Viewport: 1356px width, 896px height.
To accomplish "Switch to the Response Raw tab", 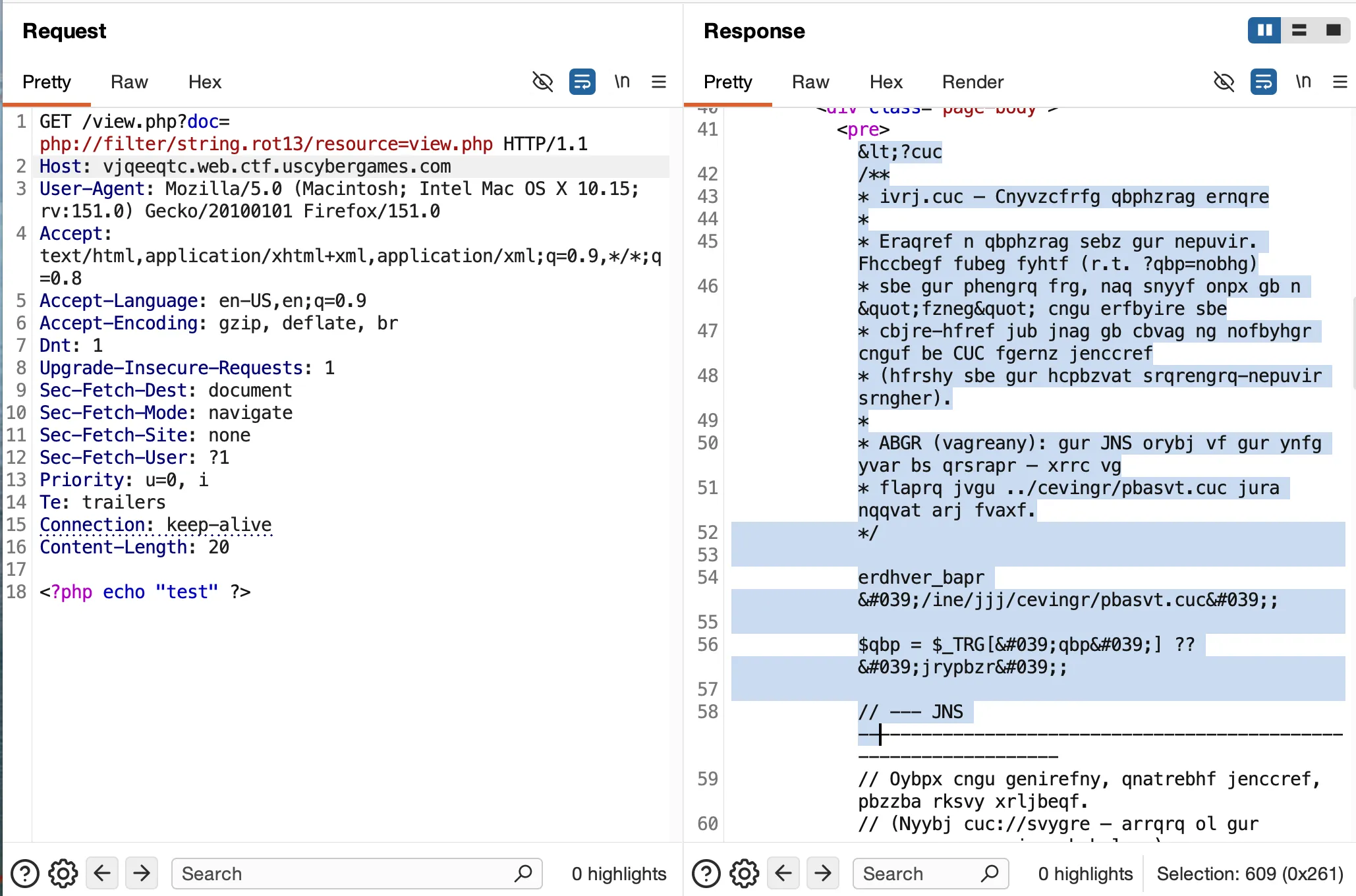I will click(810, 82).
